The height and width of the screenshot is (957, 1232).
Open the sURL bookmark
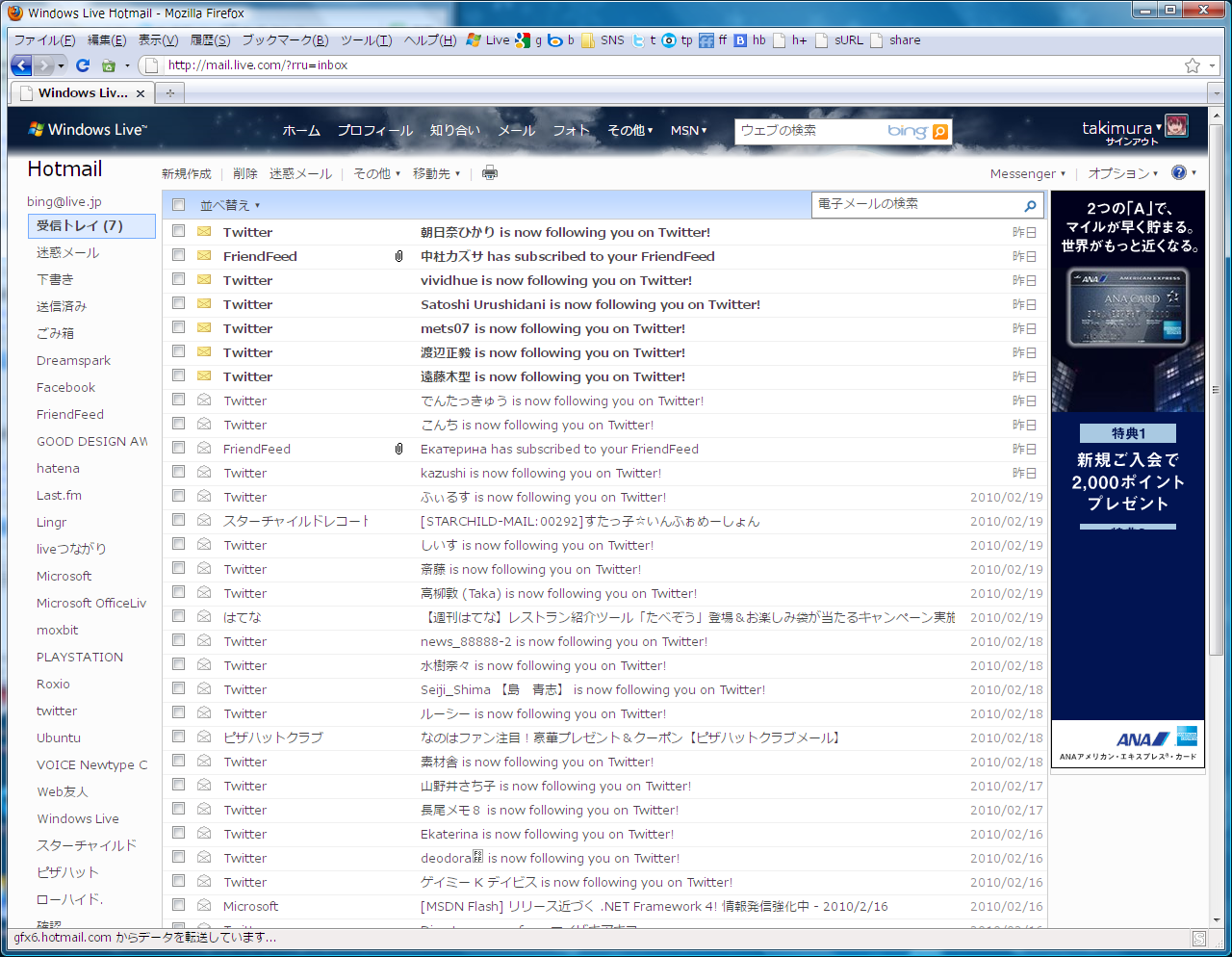coord(839,40)
